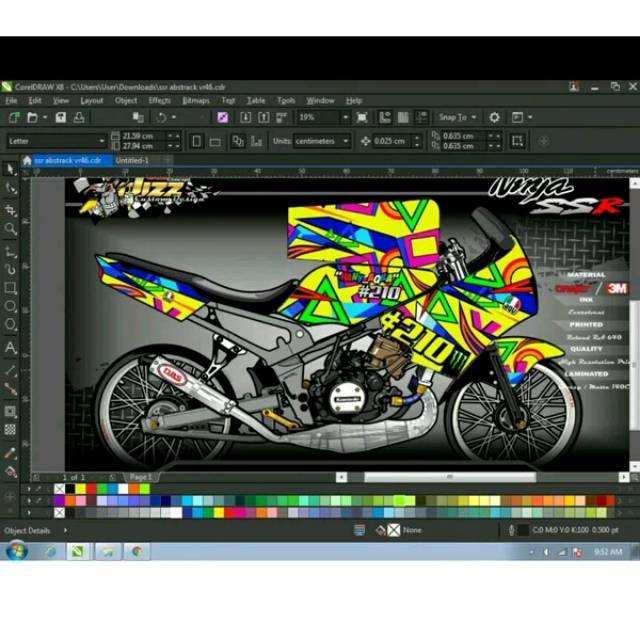Select the Interactive Fill tool
This screenshot has width=640, height=640.
pyautogui.click(x=10, y=471)
